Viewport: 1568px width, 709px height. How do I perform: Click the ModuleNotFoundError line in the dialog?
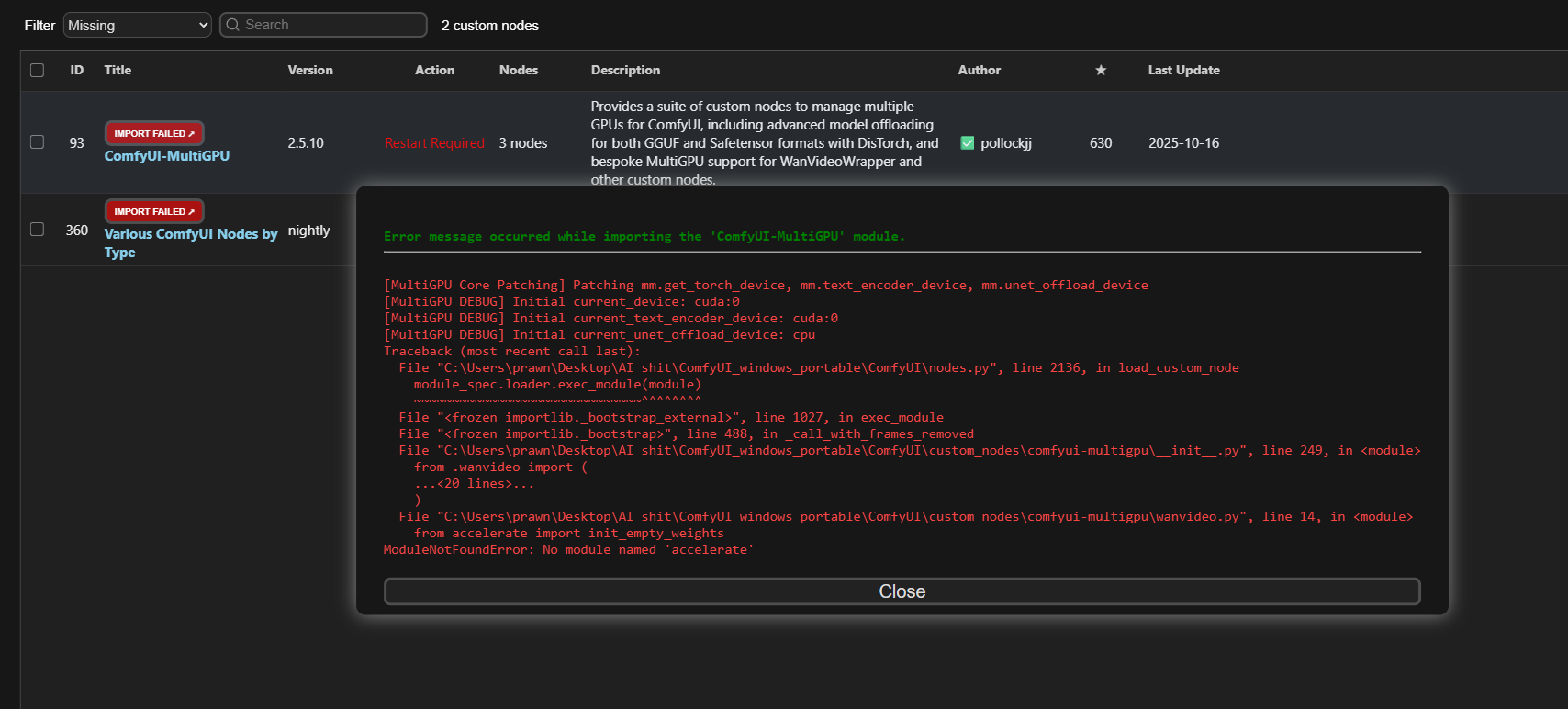pyautogui.click(x=569, y=549)
